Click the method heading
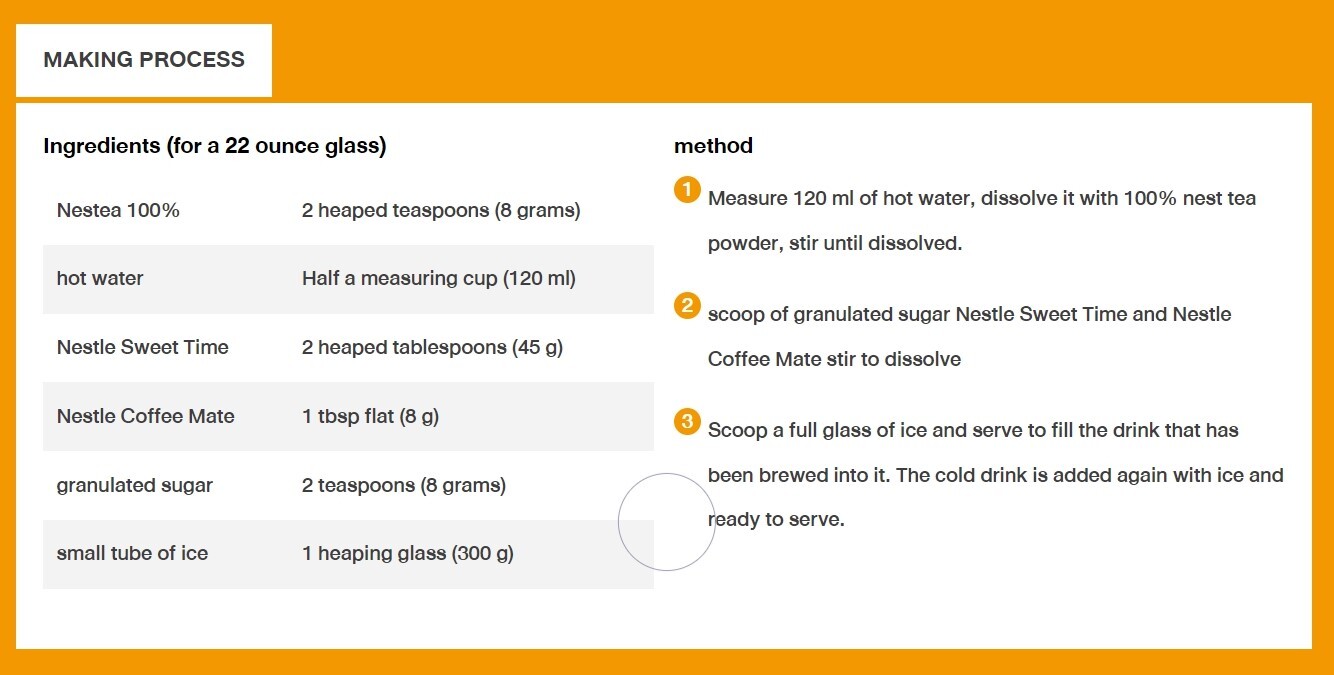Viewport: 1334px width, 675px height. (713, 146)
